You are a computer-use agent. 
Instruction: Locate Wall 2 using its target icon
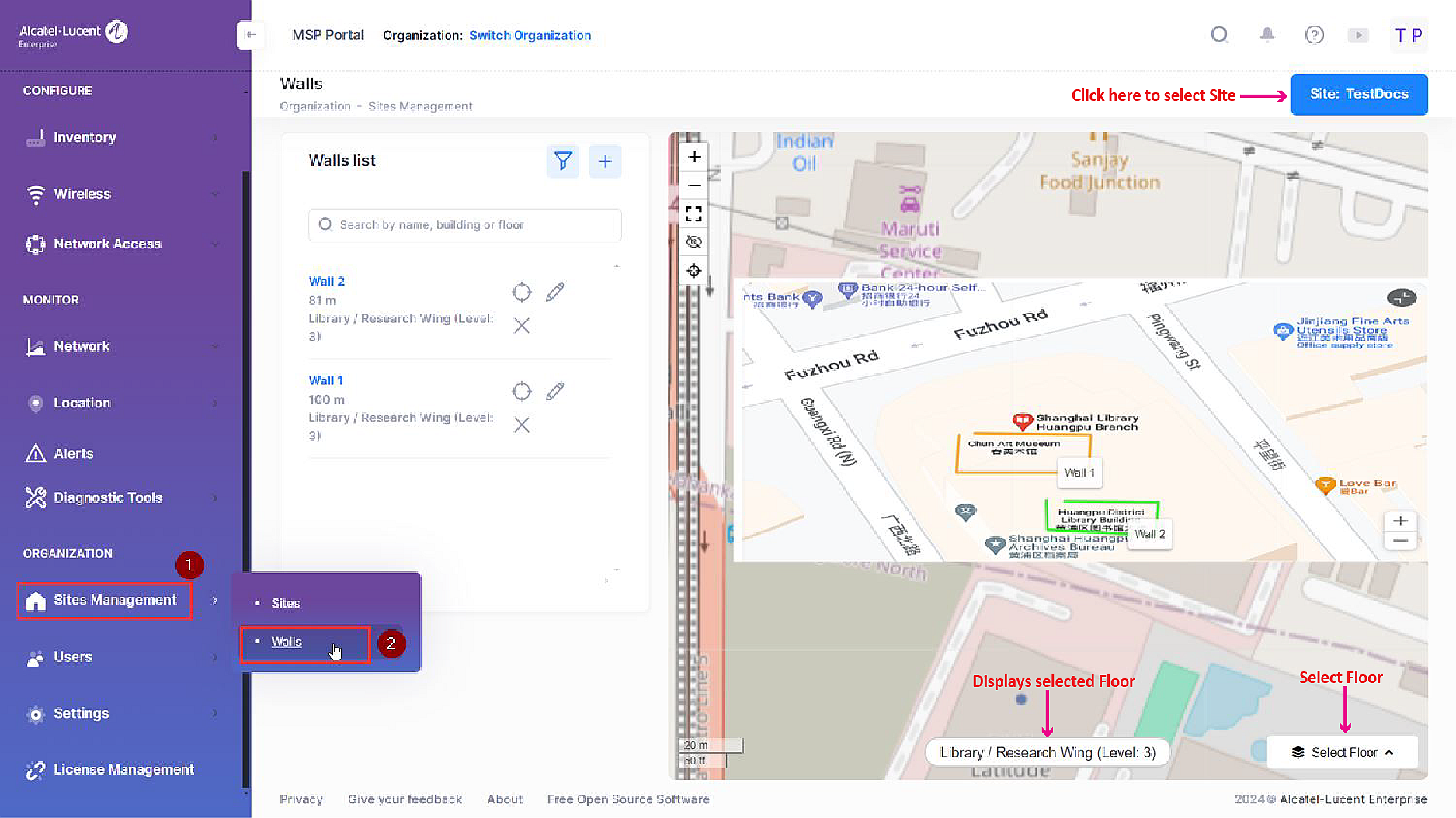pos(522,293)
